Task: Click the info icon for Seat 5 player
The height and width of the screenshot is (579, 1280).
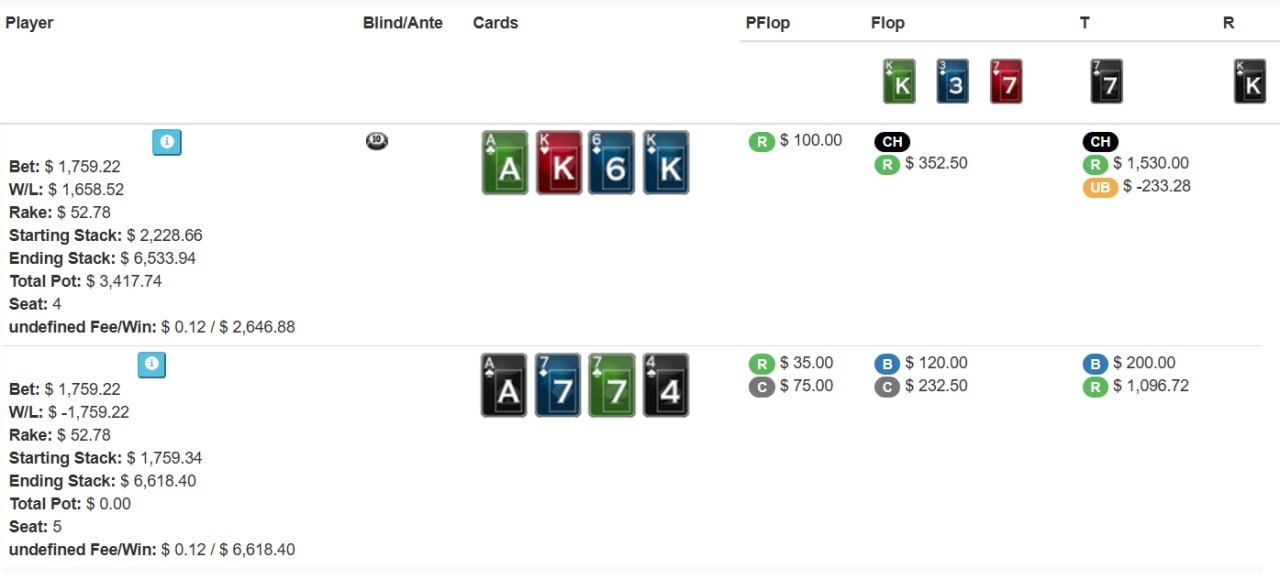Action: 152,365
